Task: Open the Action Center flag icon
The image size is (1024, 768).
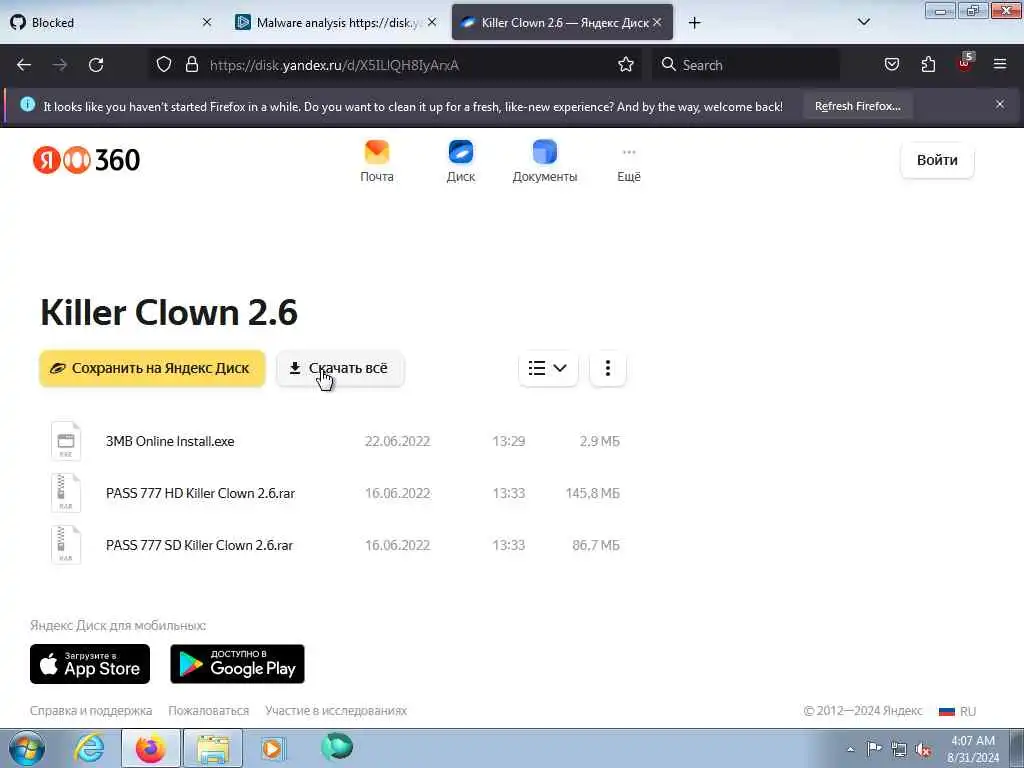Action: click(x=874, y=749)
